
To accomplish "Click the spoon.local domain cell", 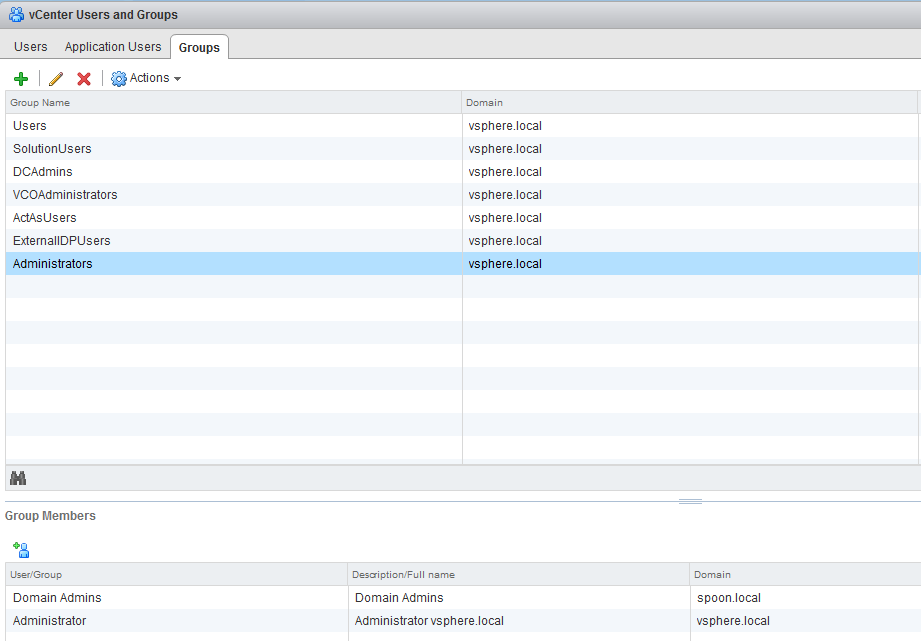I will click(729, 598).
